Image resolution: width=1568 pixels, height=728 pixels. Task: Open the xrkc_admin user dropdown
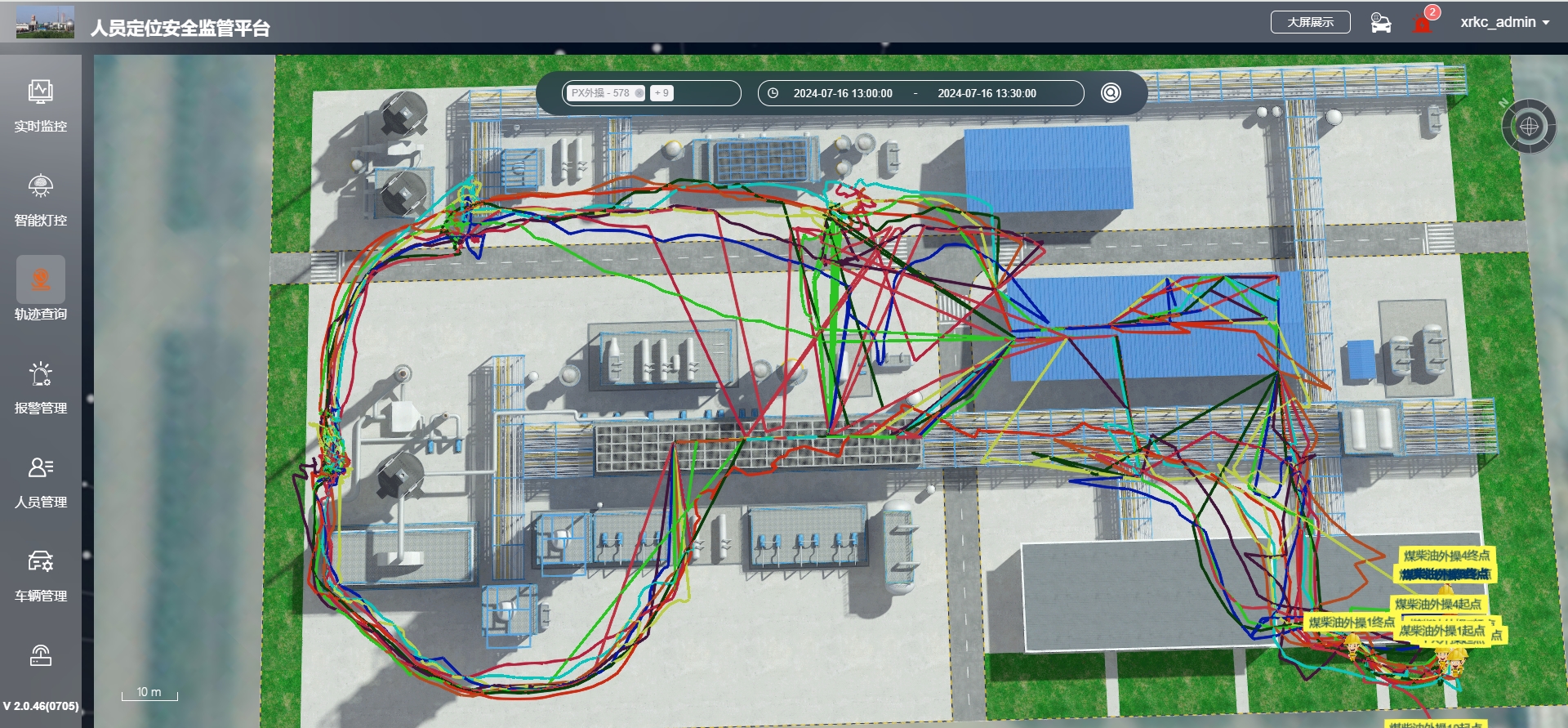pyautogui.click(x=1504, y=23)
